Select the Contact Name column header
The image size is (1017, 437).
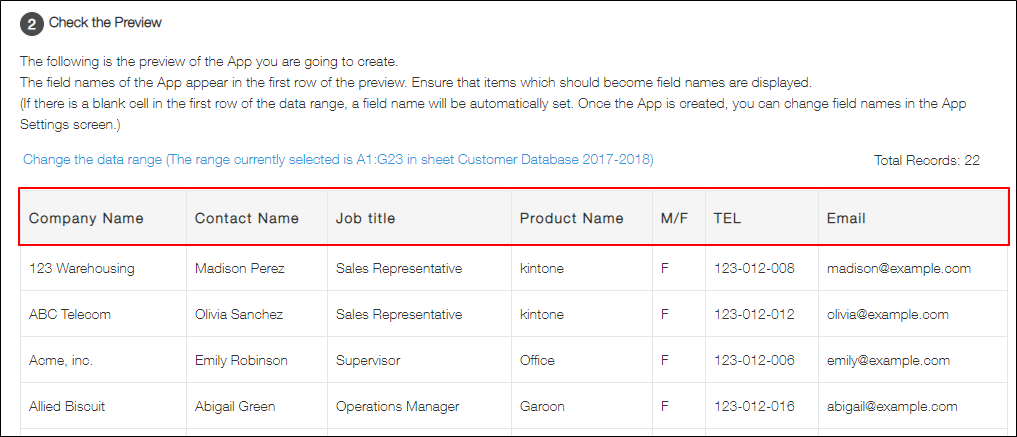pos(246,218)
